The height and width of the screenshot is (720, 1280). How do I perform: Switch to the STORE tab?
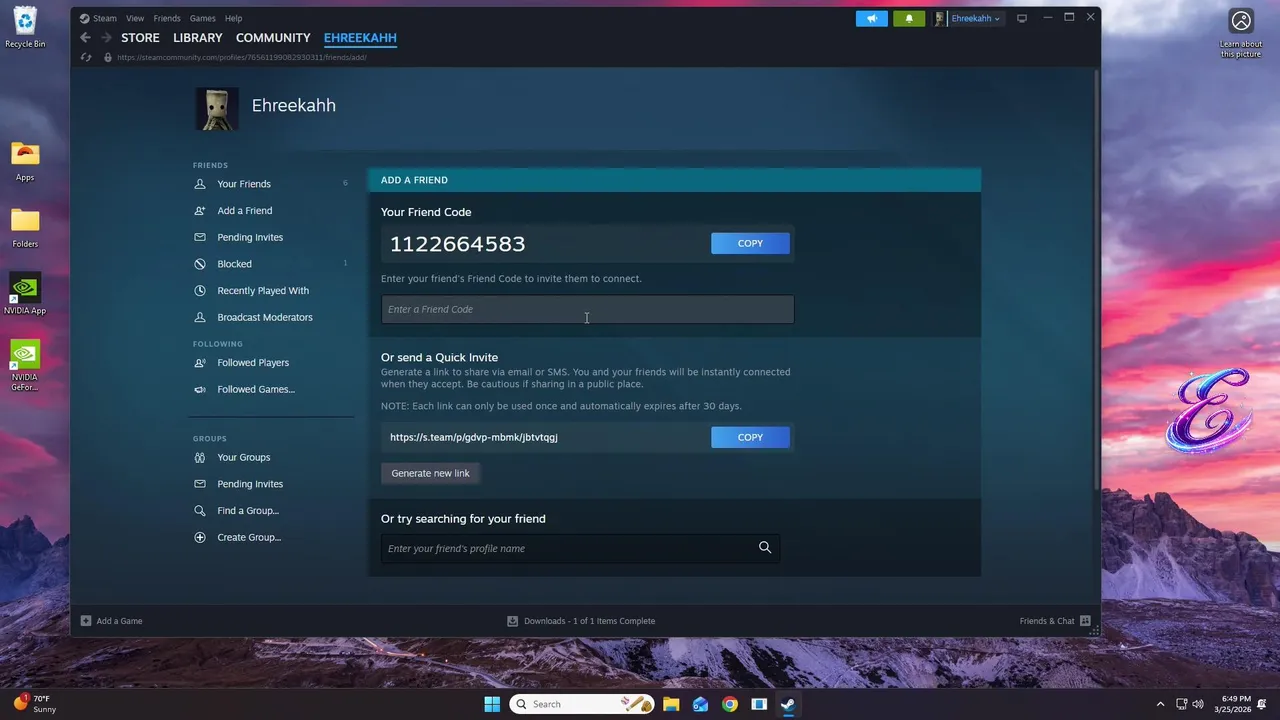[140, 38]
